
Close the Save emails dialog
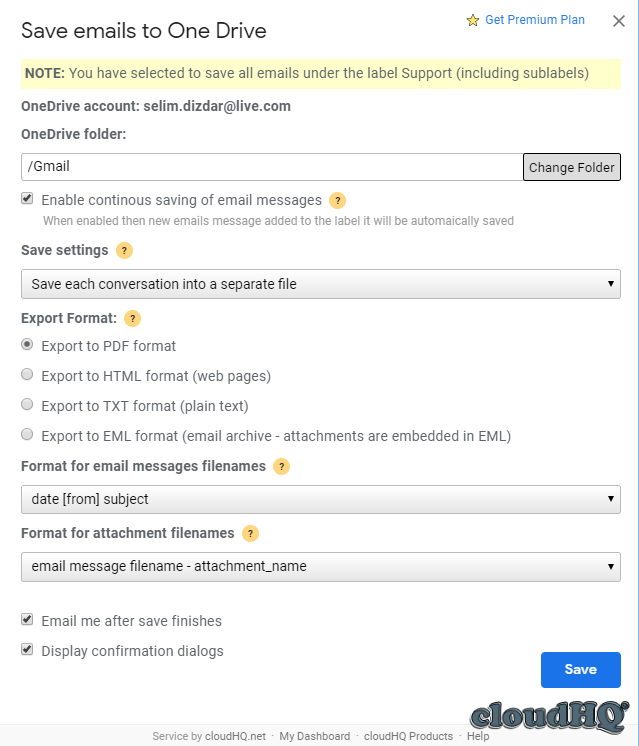tap(619, 20)
